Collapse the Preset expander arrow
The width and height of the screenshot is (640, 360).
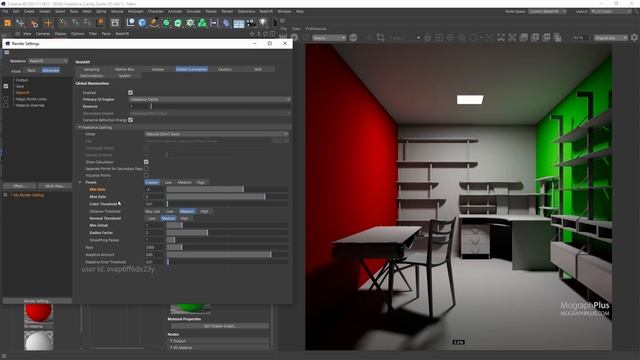pyautogui.click(x=80, y=182)
